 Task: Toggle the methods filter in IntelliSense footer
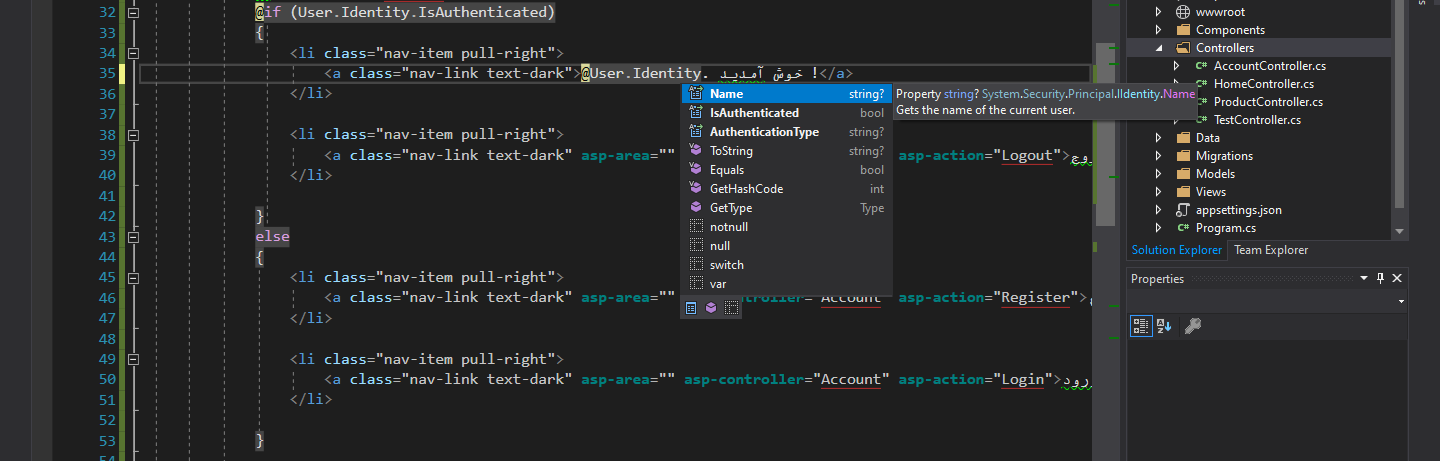[711, 308]
